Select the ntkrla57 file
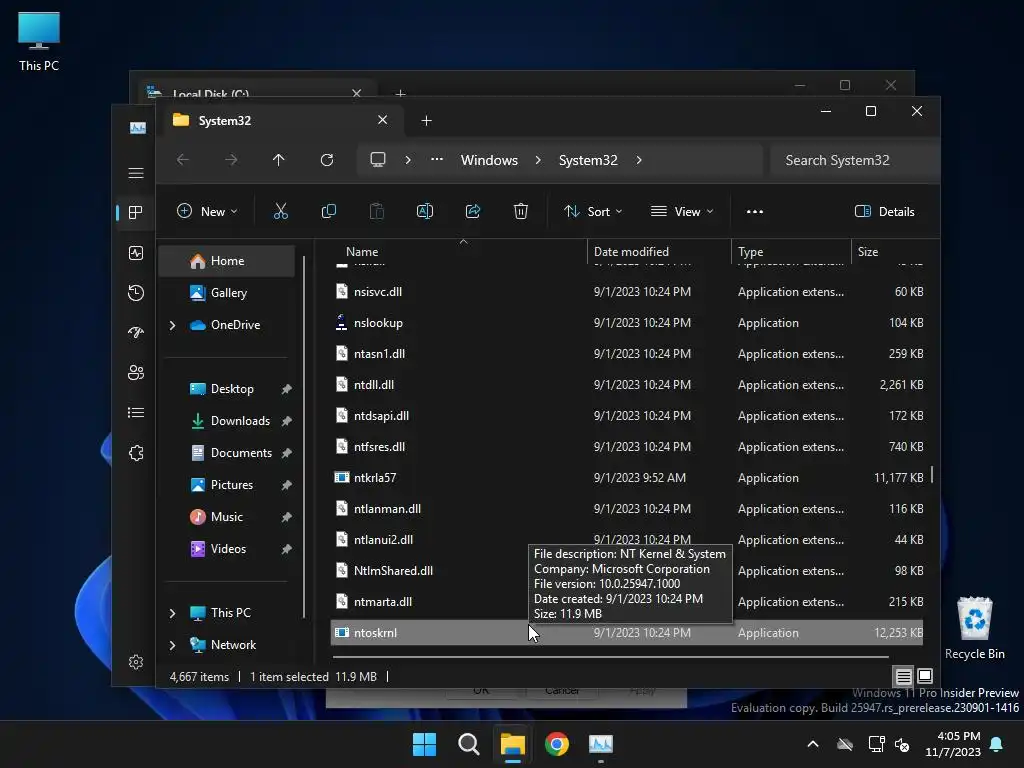Screen dimensions: 1024x768 pyautogui.click(x=627, y=478)
